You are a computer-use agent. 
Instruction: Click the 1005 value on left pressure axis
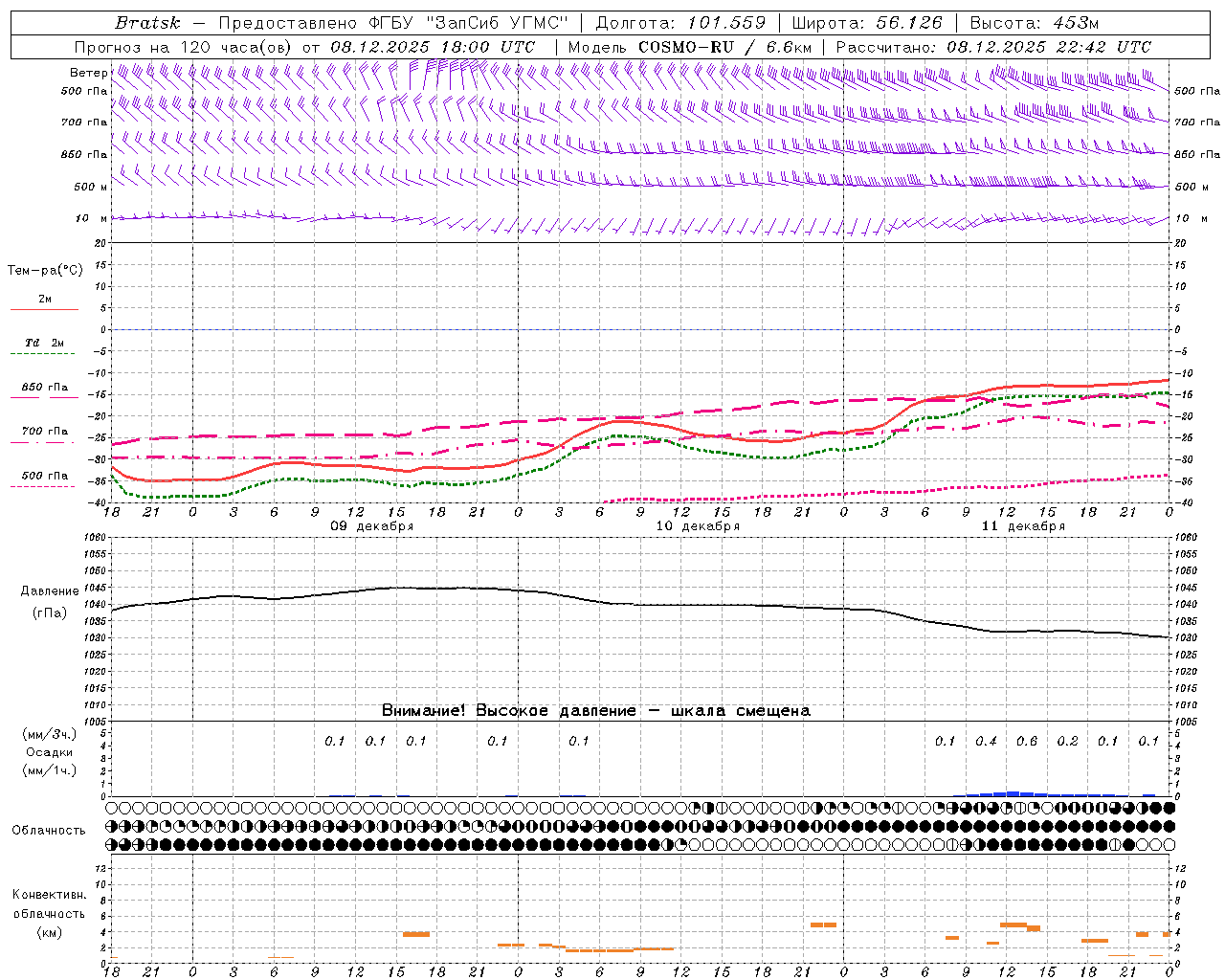coord(95,722)
